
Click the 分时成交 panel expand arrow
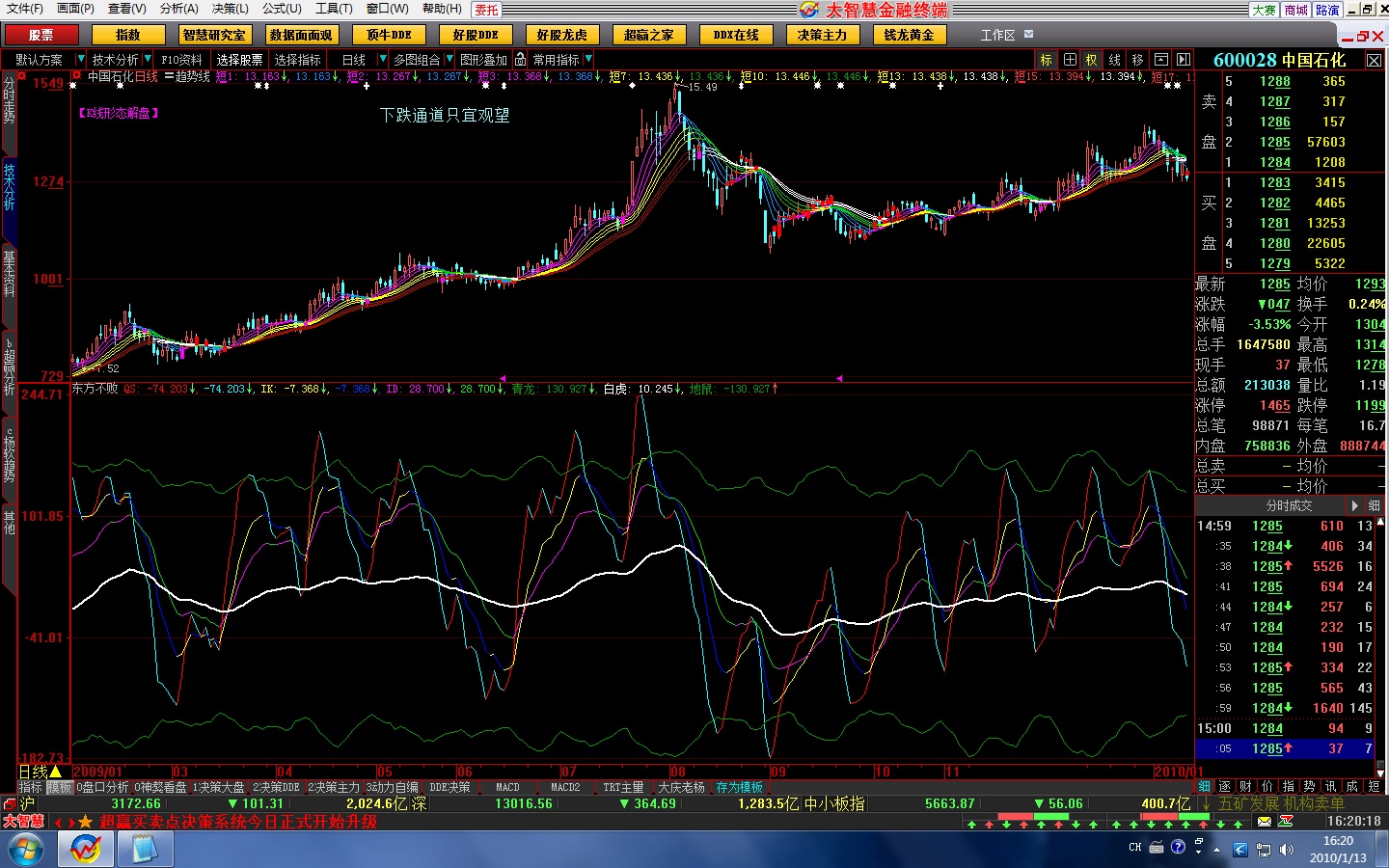tap(1354, 505)
